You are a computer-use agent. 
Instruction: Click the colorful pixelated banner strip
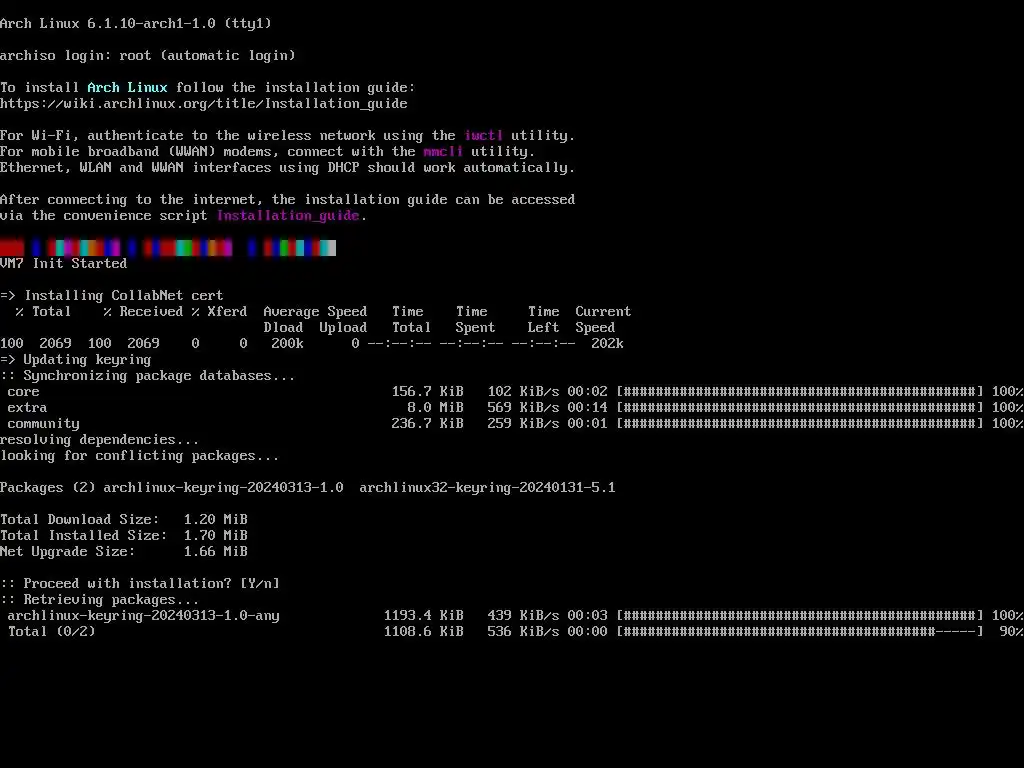168,248
